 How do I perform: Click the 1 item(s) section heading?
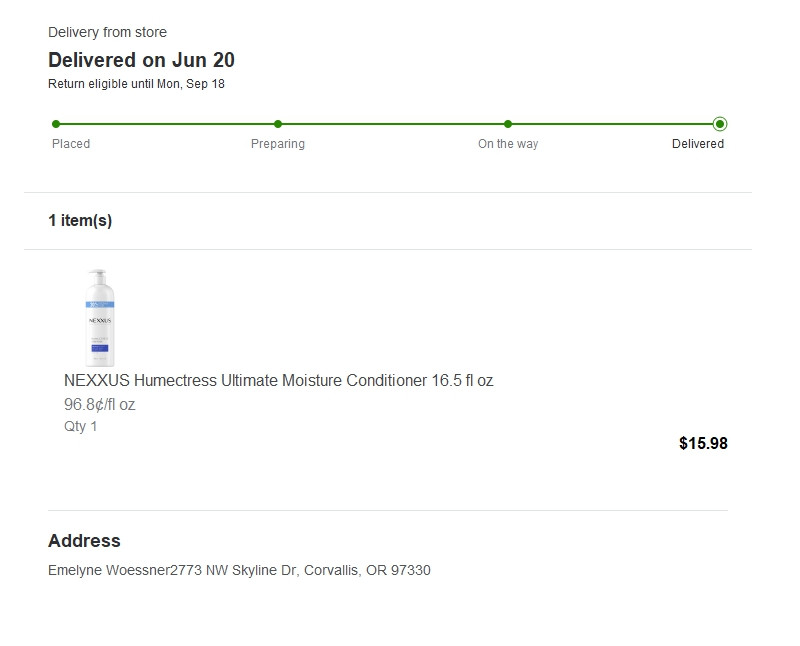[80, 221]
